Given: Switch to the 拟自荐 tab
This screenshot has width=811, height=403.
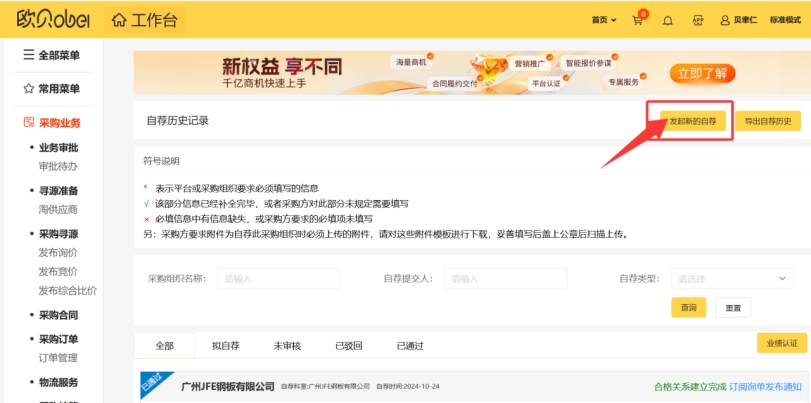Looking at the screenshot, I should pyautogui.click(x=226, y=346).
